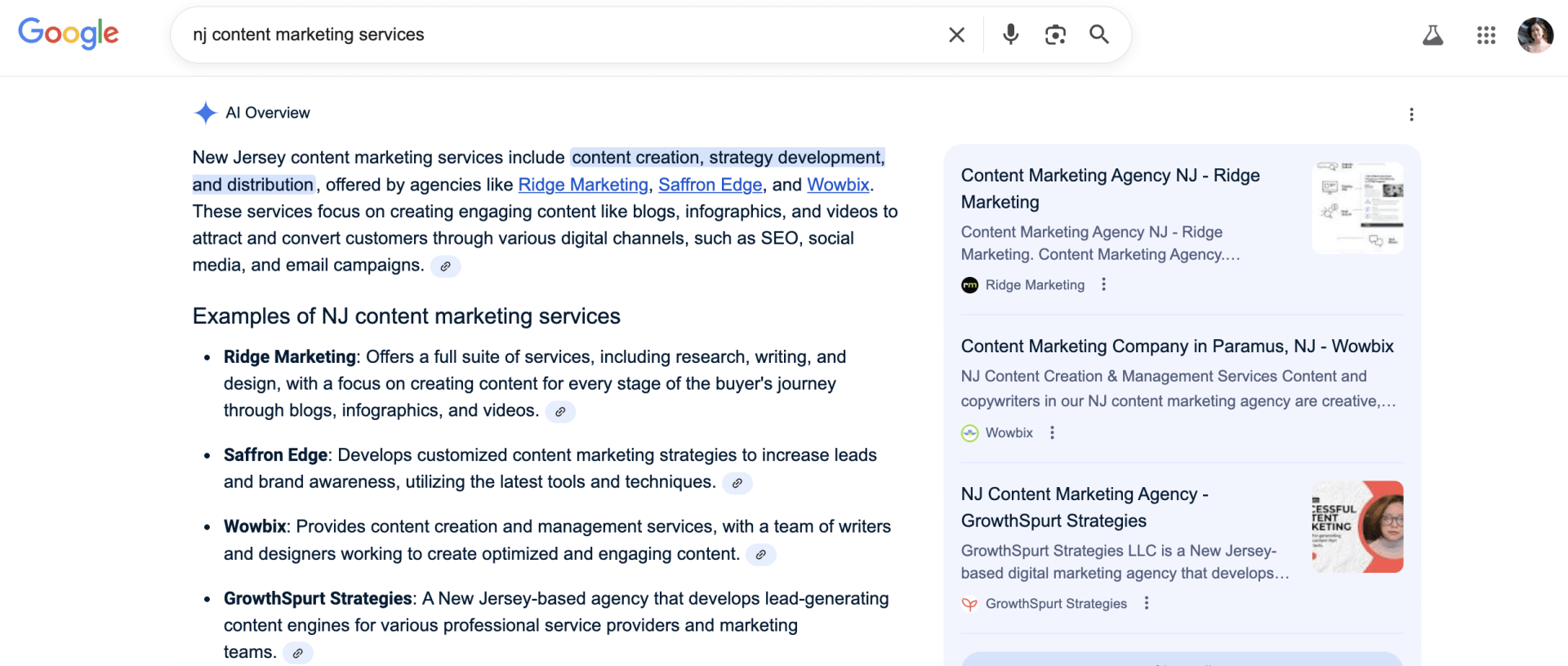Click Wowbix source name in second card

[x=1009, y=433]
